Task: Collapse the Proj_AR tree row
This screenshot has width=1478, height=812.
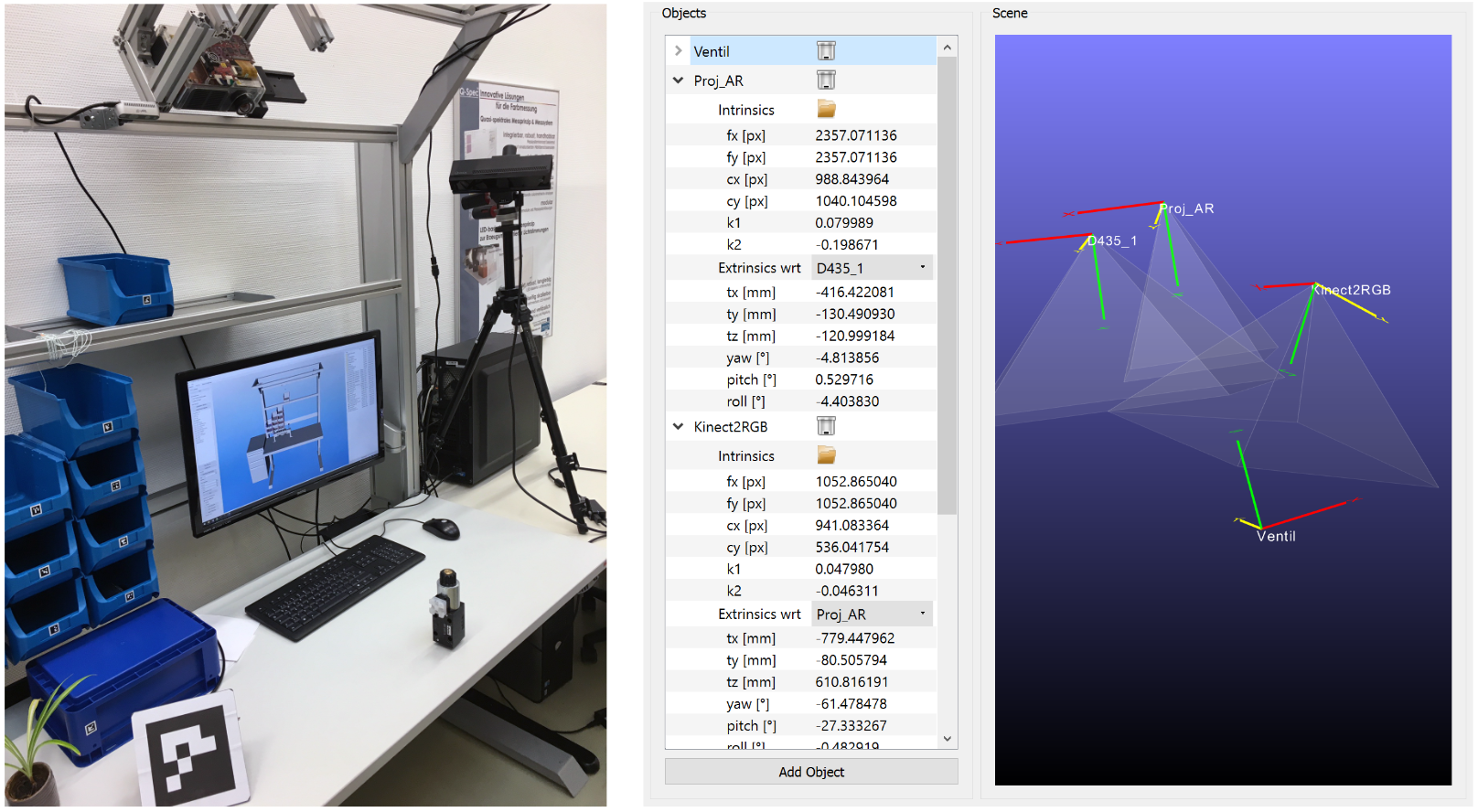Action: tap(678, 80)
